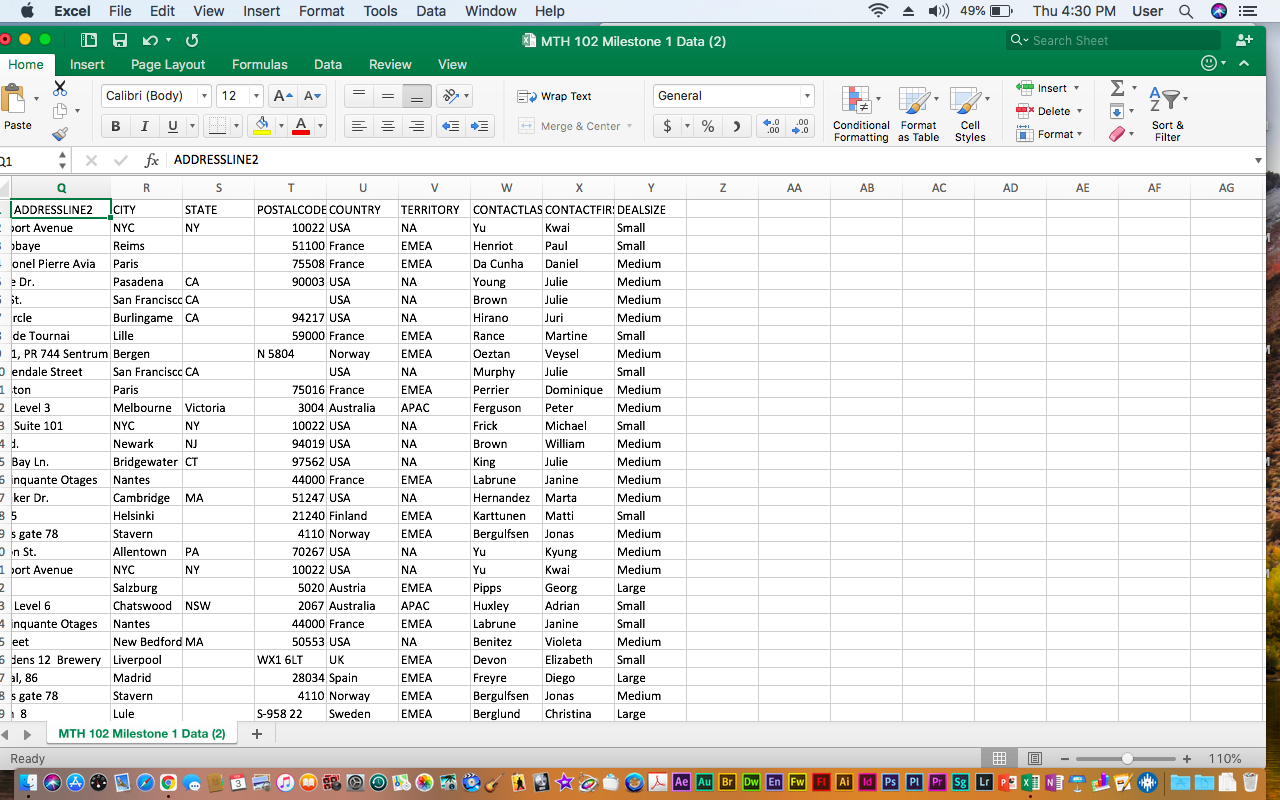The image size is (1280, 800).
Task: Click Sort & Filter button
Action: tap(1167, 113)
